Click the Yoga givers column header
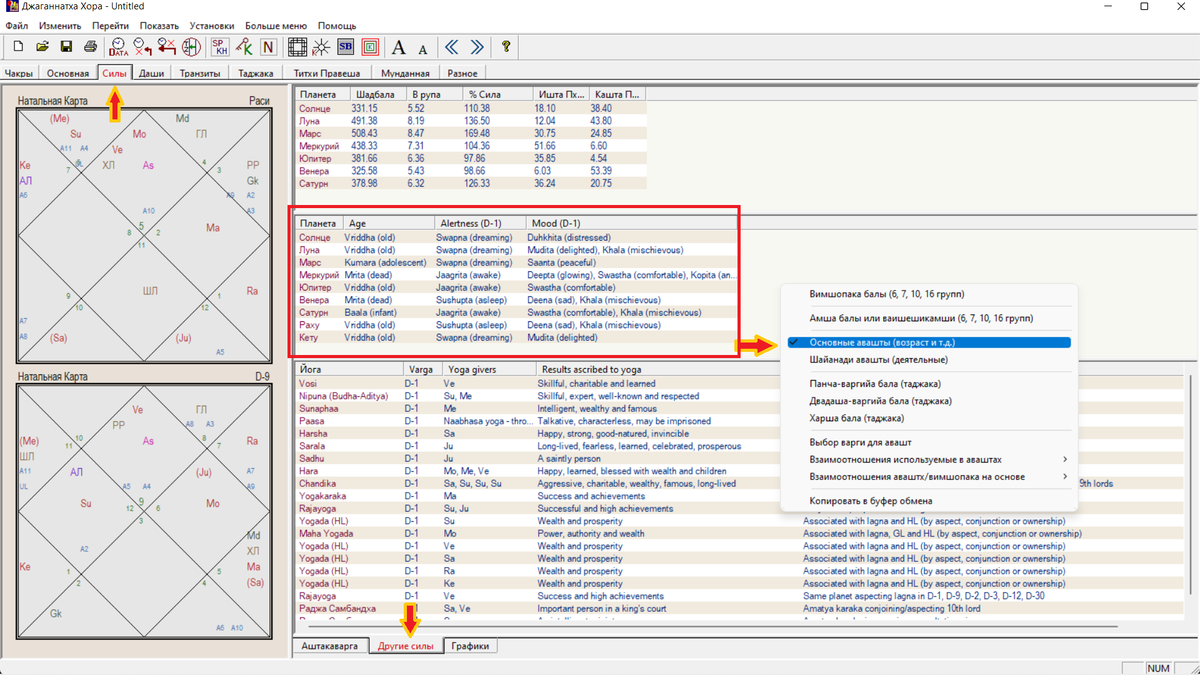Image resolution: width=1200 pixels, height=675 pixels. [x=487, y=370]
